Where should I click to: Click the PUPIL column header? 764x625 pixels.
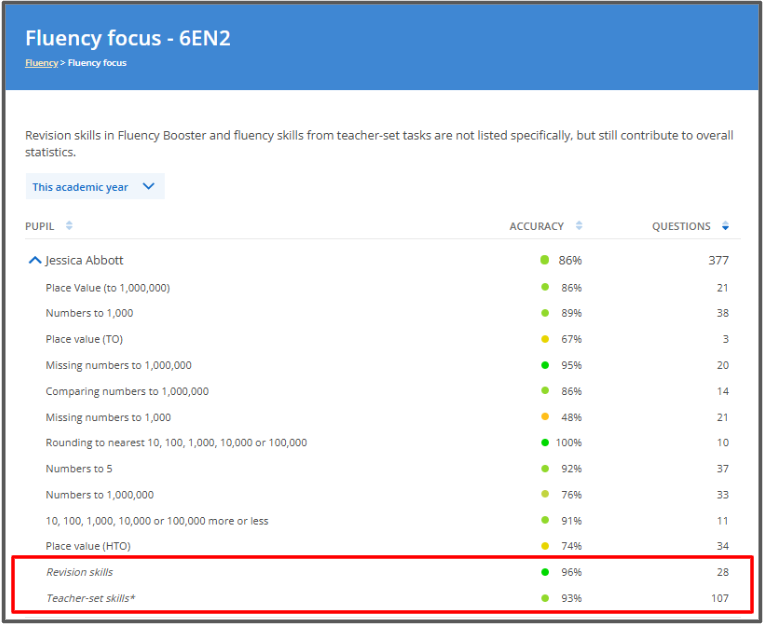click(39, 227)
